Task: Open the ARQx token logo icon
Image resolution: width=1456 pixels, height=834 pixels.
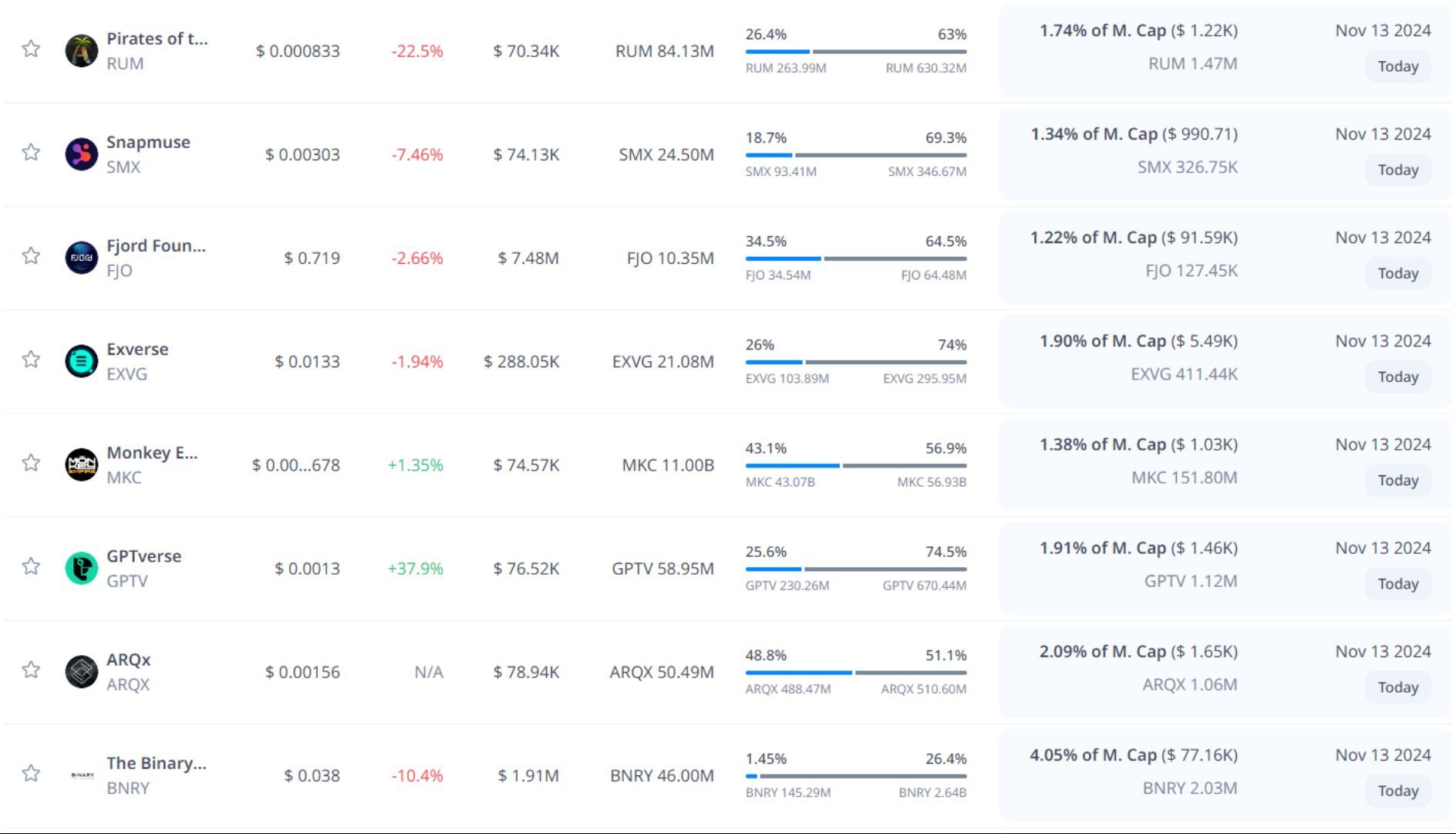Action: pyautogui.click(x=81, y=672)
